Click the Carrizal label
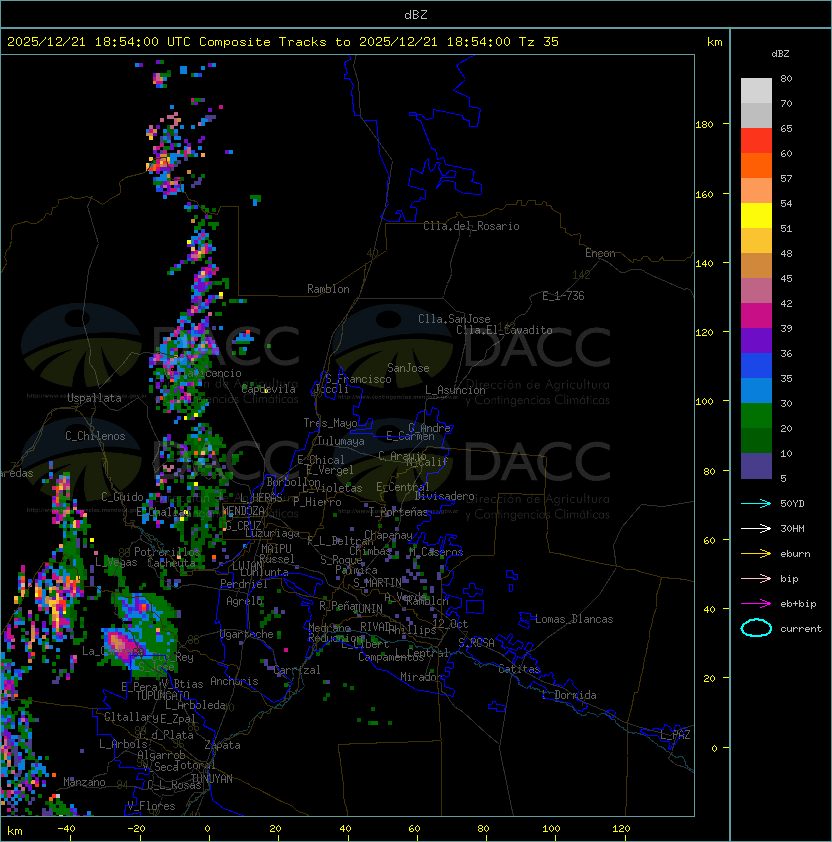Image resolution: width=832 pixels, height=842 pixels. pyautogui.click(x=297, y=670)
